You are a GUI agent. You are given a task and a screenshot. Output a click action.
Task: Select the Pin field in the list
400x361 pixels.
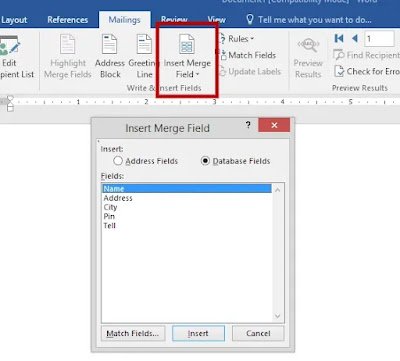click(187, 216)
